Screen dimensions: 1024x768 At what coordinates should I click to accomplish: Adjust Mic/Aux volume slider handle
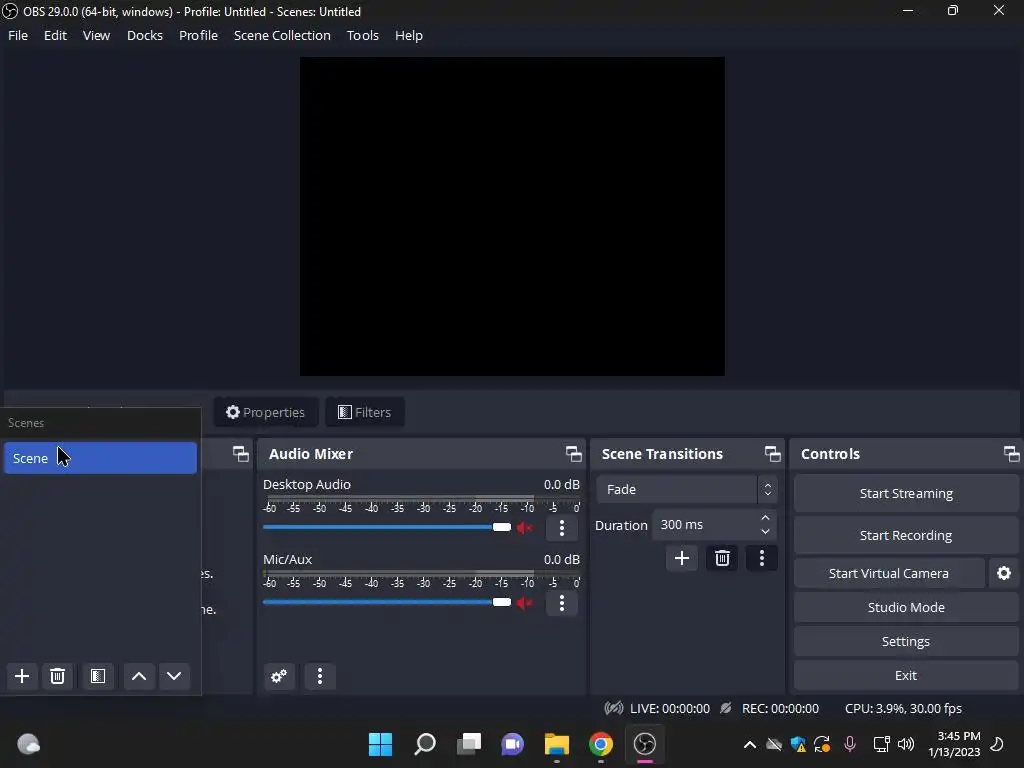pyautogui.click(x=502, y=602)
